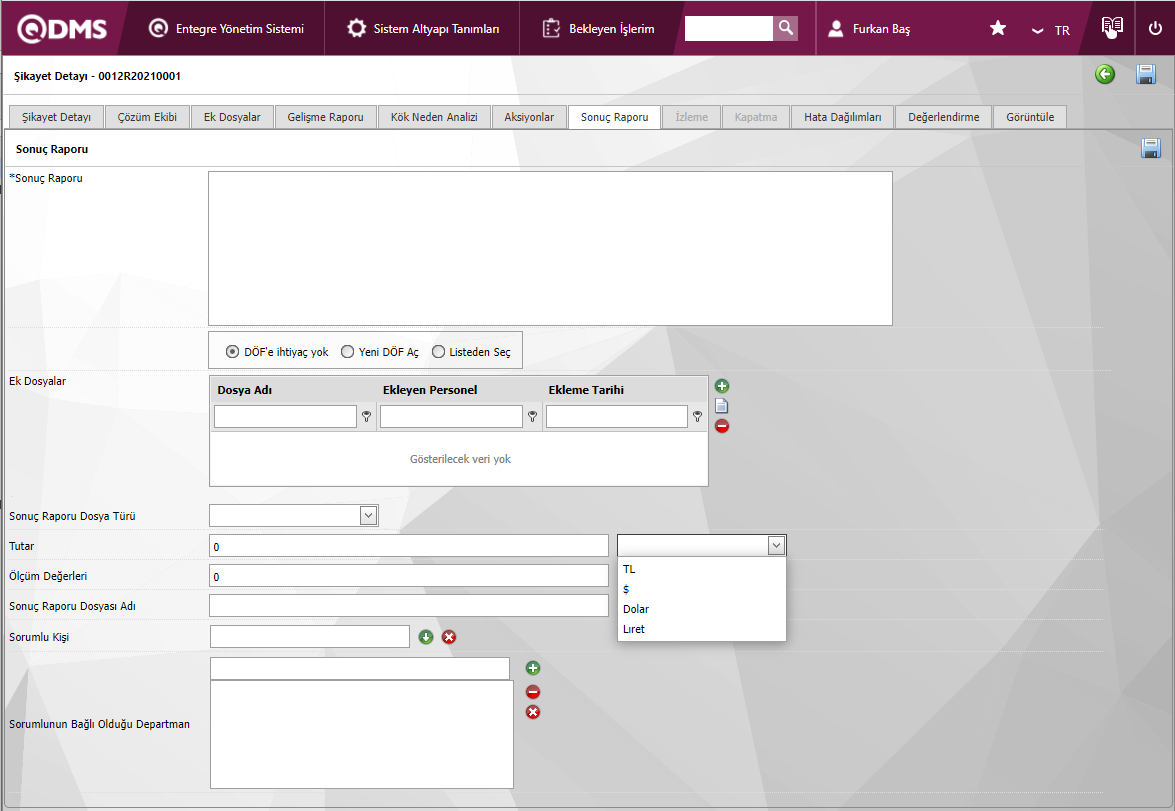Click green select icon next to Sorumlu Kişi
1175x811 pixels.
pyautogui.click(x=426, y=637)
